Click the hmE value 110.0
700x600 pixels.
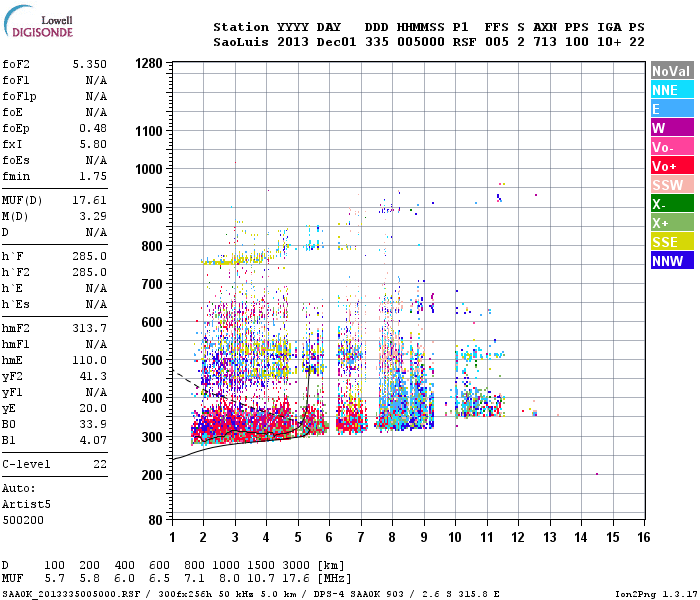(90, 360)
